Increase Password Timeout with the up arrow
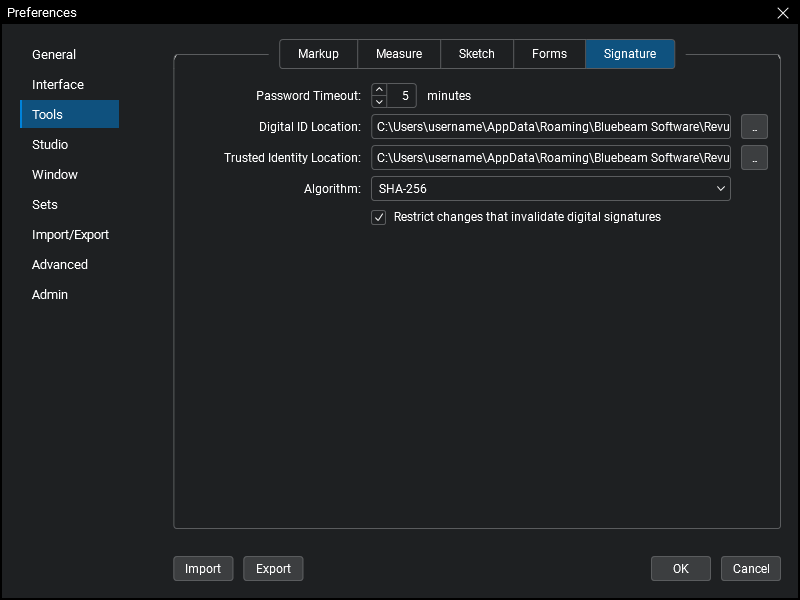800x600 pixels. coord(379,90)
